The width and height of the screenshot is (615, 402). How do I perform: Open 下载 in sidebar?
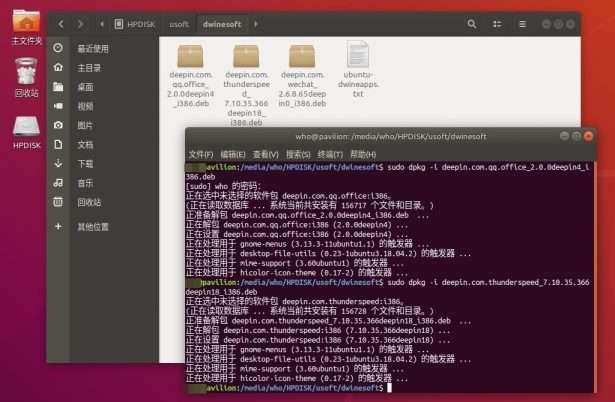click(x=85, y=164)
